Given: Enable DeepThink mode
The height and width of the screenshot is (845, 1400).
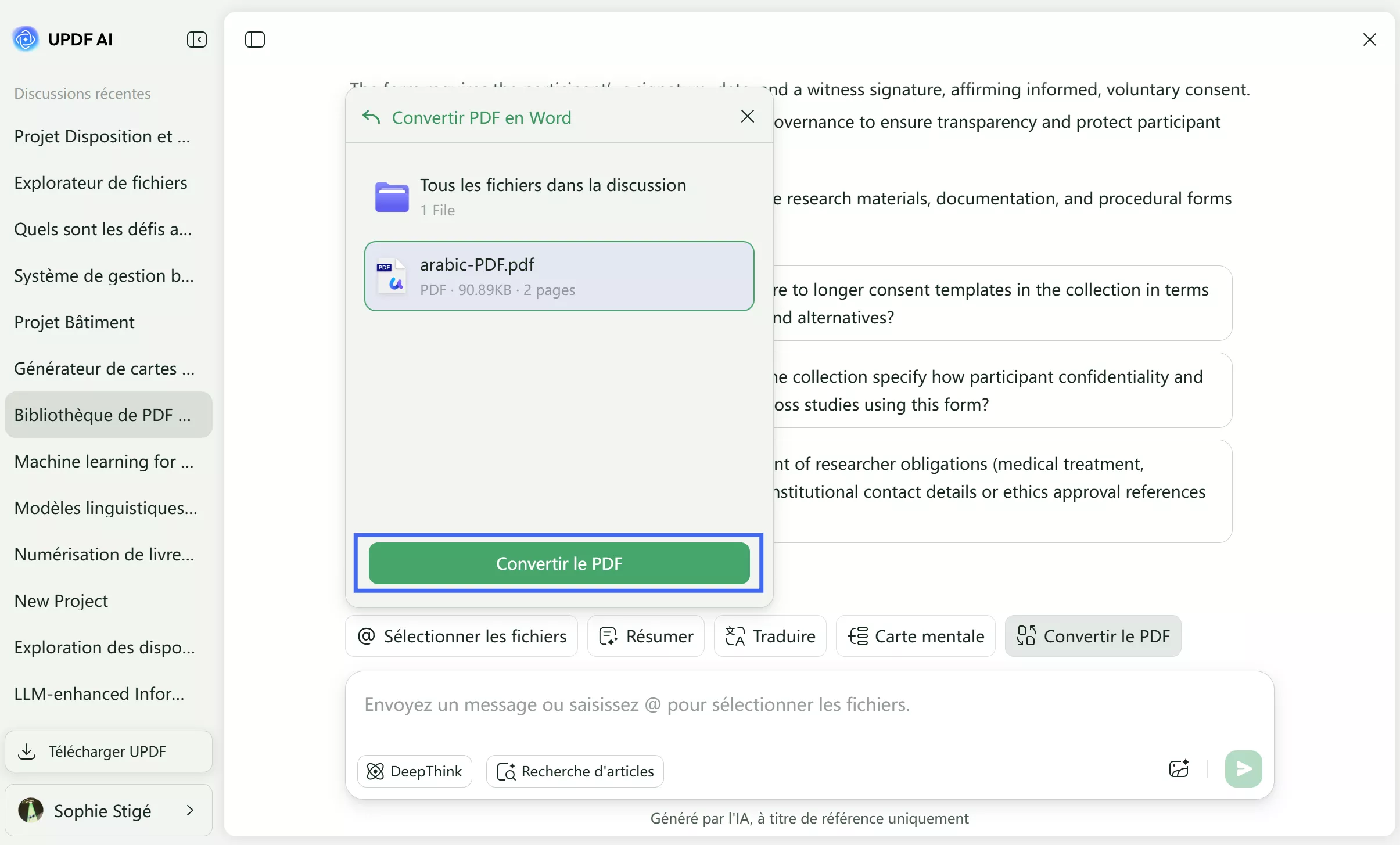Looking at the screenshot, I should (413, 771).
